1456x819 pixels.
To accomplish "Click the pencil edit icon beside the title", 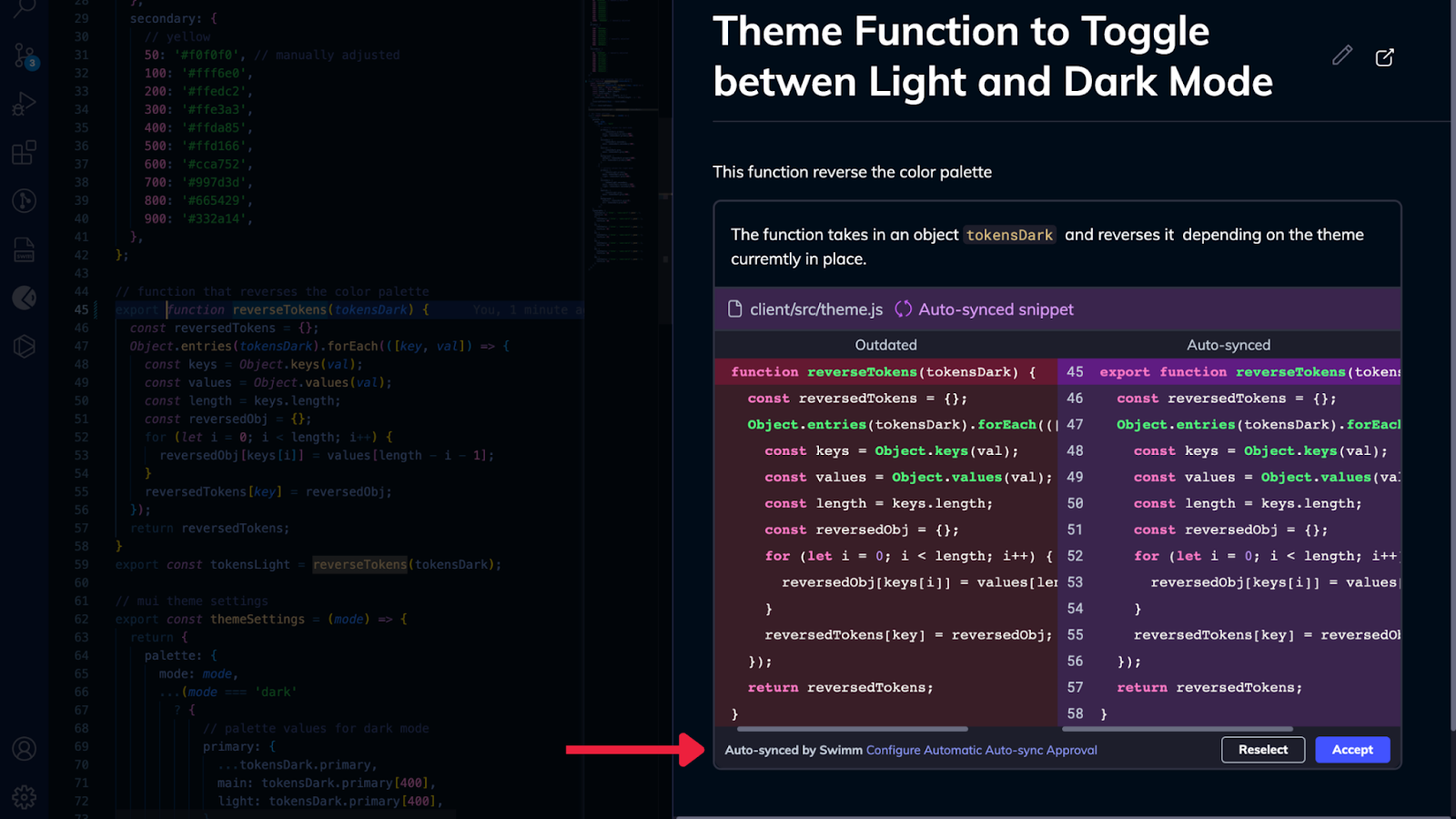I will (1342, 56).
